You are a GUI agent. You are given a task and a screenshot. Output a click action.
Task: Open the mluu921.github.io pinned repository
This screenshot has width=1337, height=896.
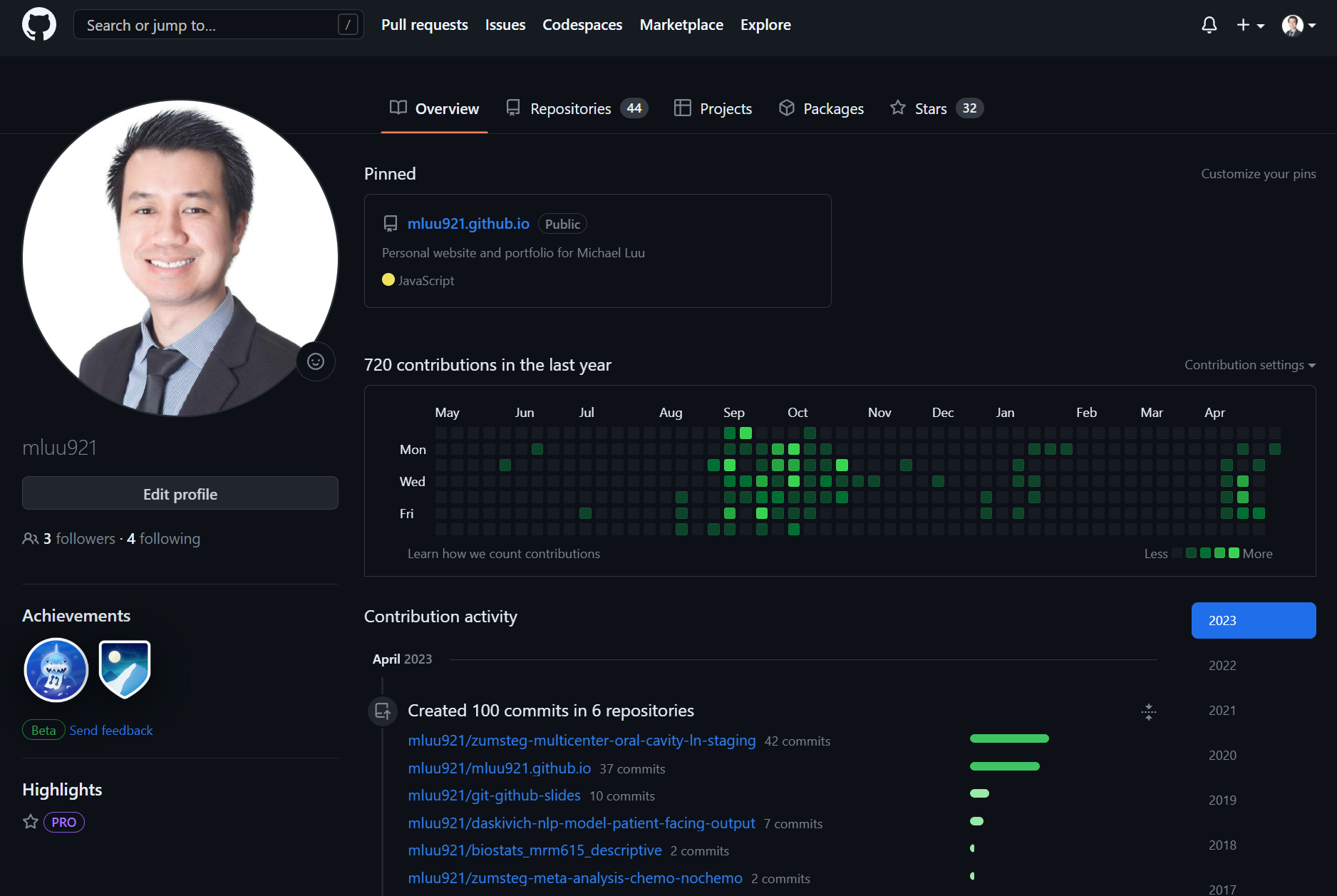[468, 224]
